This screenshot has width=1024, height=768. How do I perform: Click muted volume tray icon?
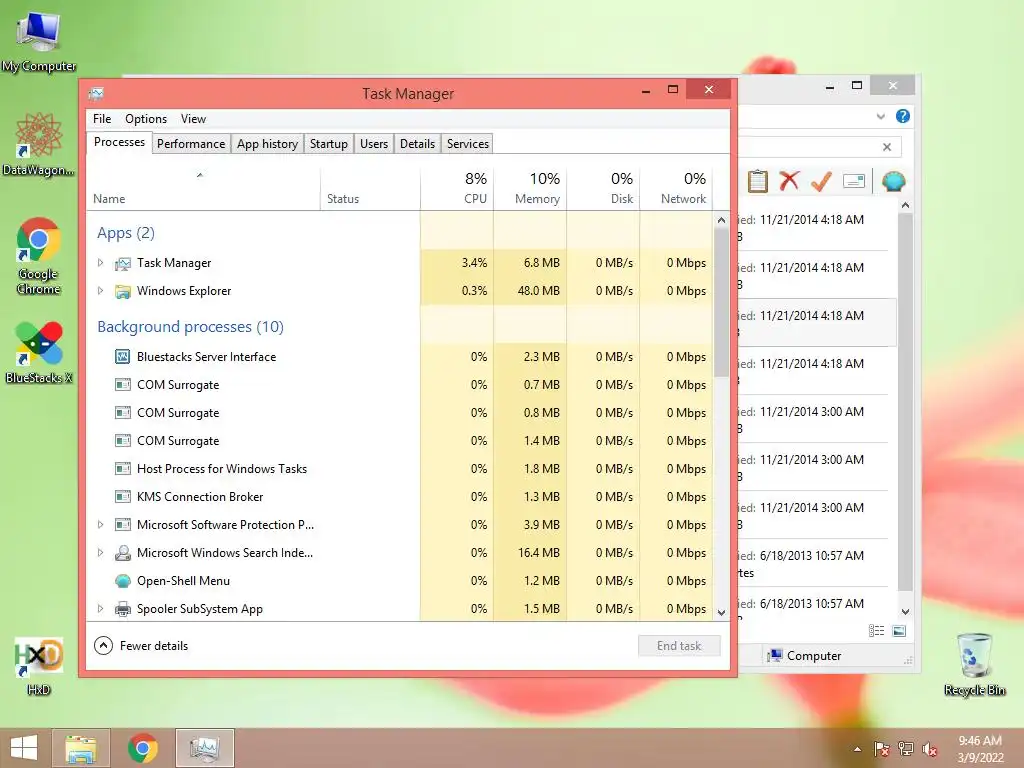(930, 749)
